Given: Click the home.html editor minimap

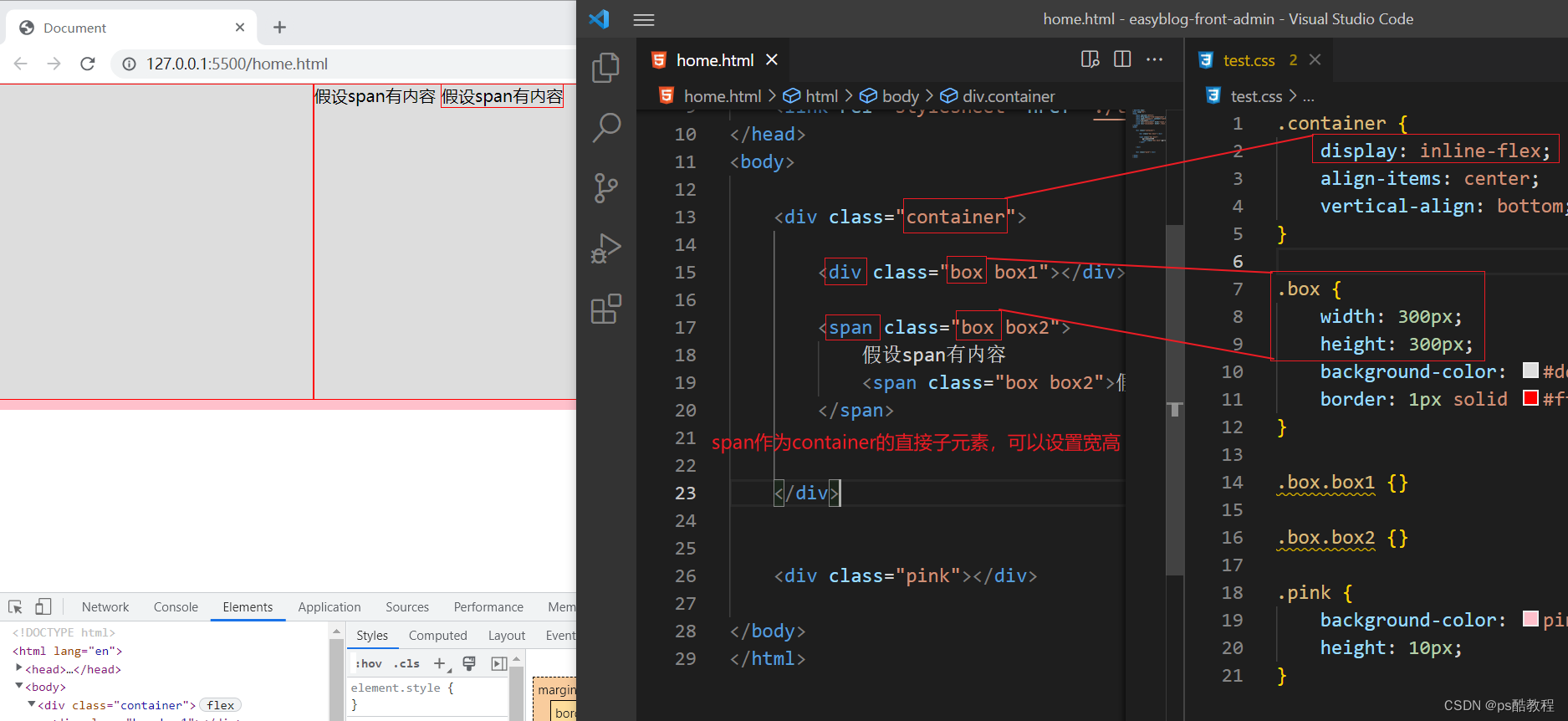Looking at the screenshot, I should pos(1146,134).
